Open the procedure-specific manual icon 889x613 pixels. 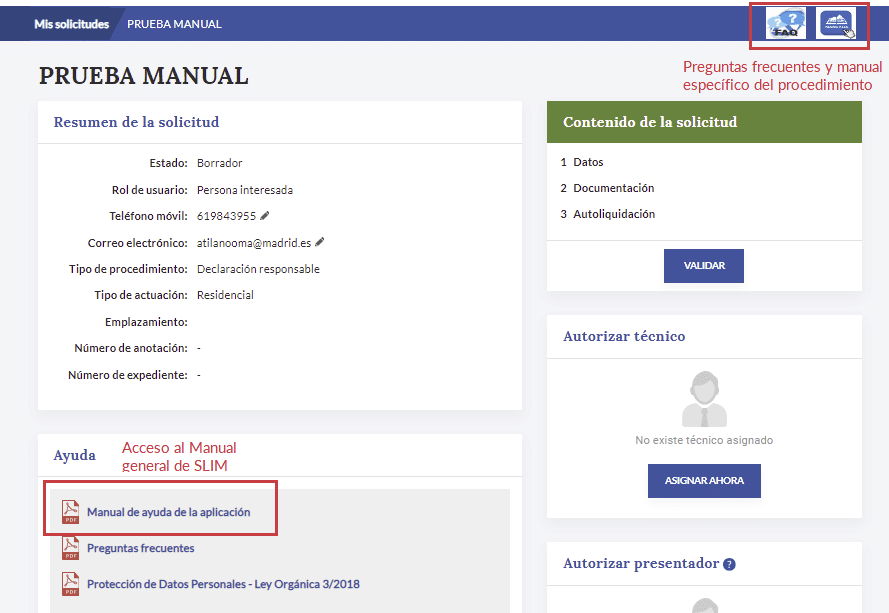[837, 23]
